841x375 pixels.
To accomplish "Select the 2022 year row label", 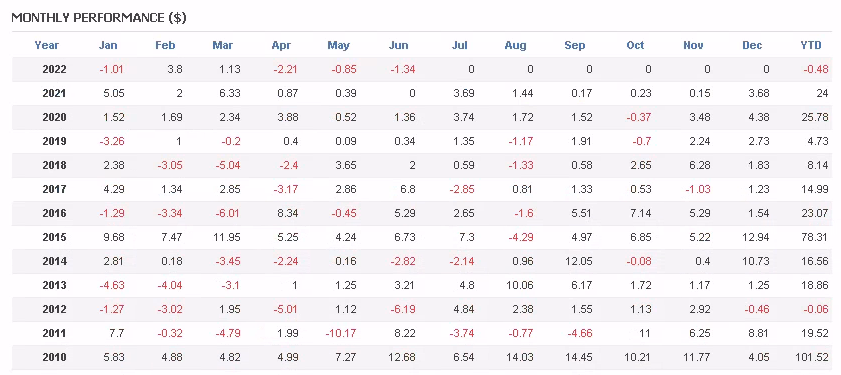I will [x=54, y=69].
